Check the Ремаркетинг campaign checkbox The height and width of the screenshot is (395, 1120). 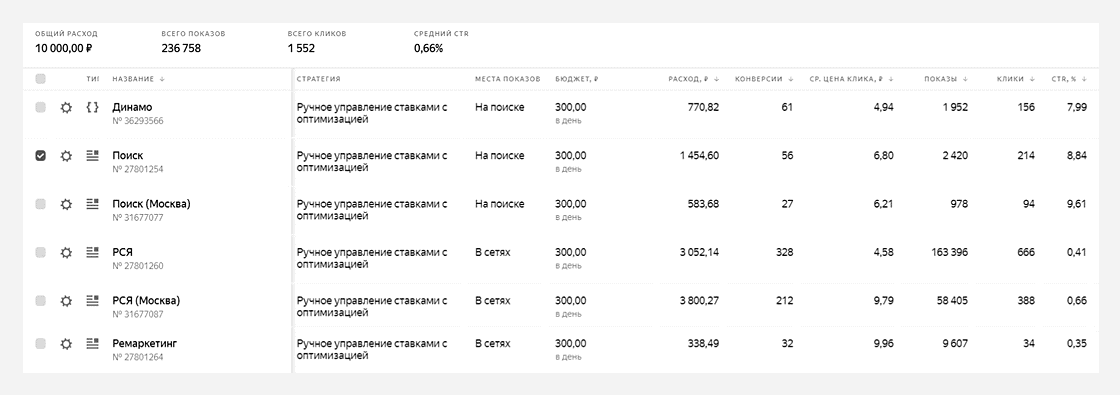pos(41,344)
